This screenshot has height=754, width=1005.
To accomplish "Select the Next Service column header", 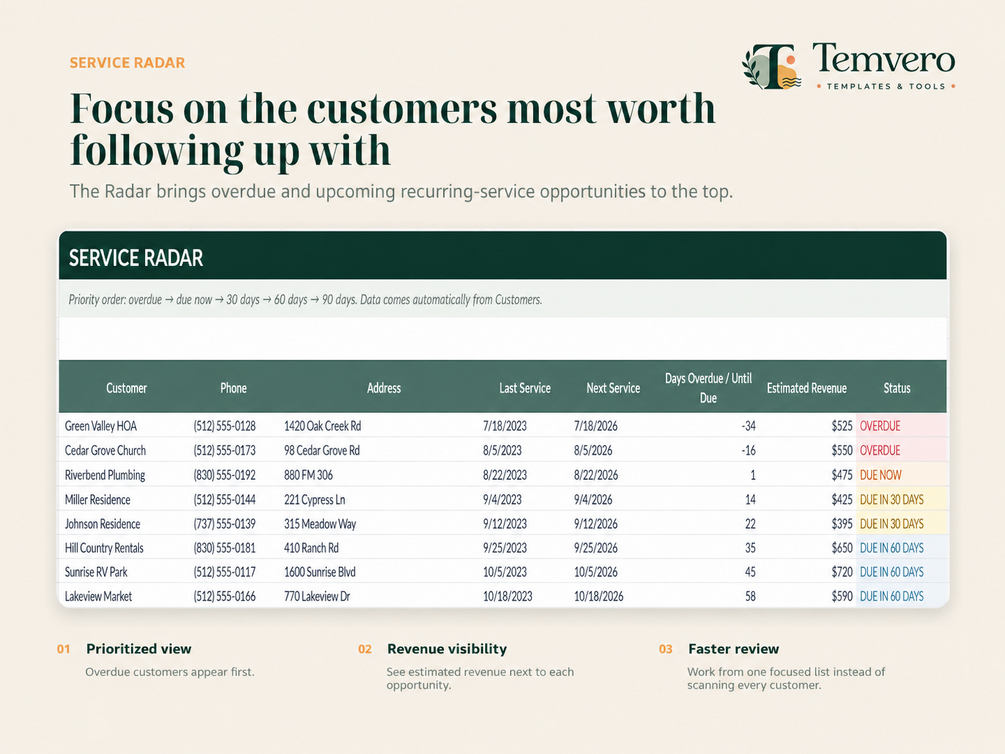I will click(x=613, y=388).
